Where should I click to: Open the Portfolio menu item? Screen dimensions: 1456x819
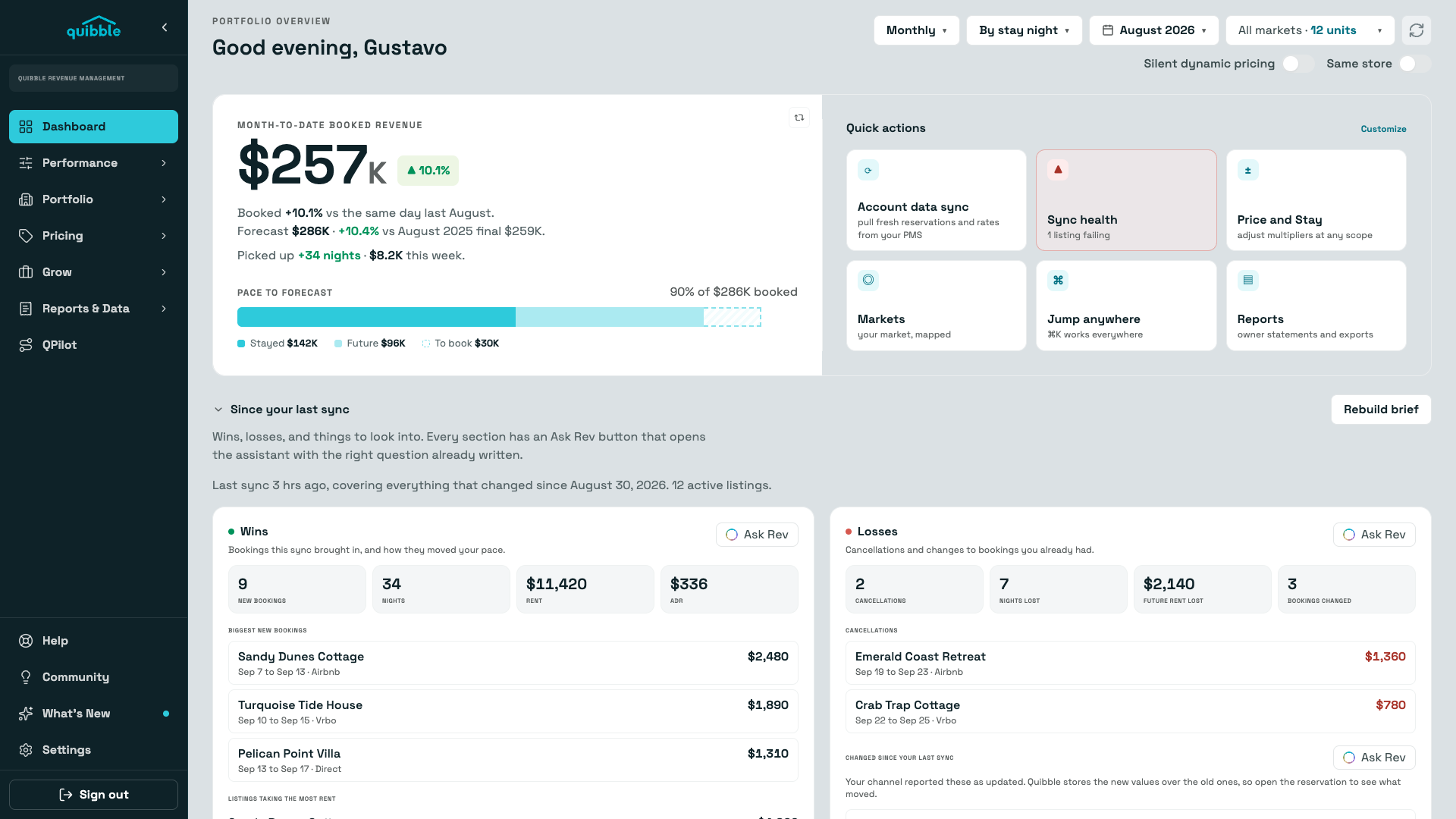tap(93, 199)
